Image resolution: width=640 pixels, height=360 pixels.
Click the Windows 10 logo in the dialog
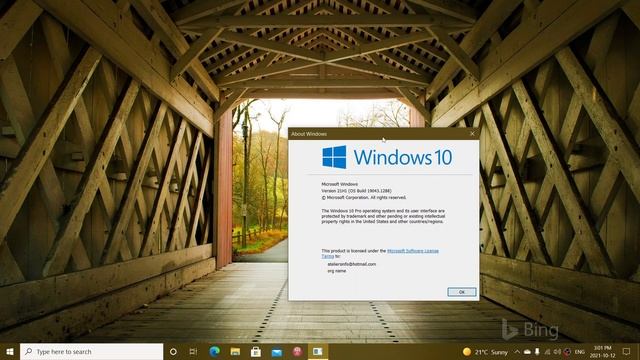[x=387, y=157]
